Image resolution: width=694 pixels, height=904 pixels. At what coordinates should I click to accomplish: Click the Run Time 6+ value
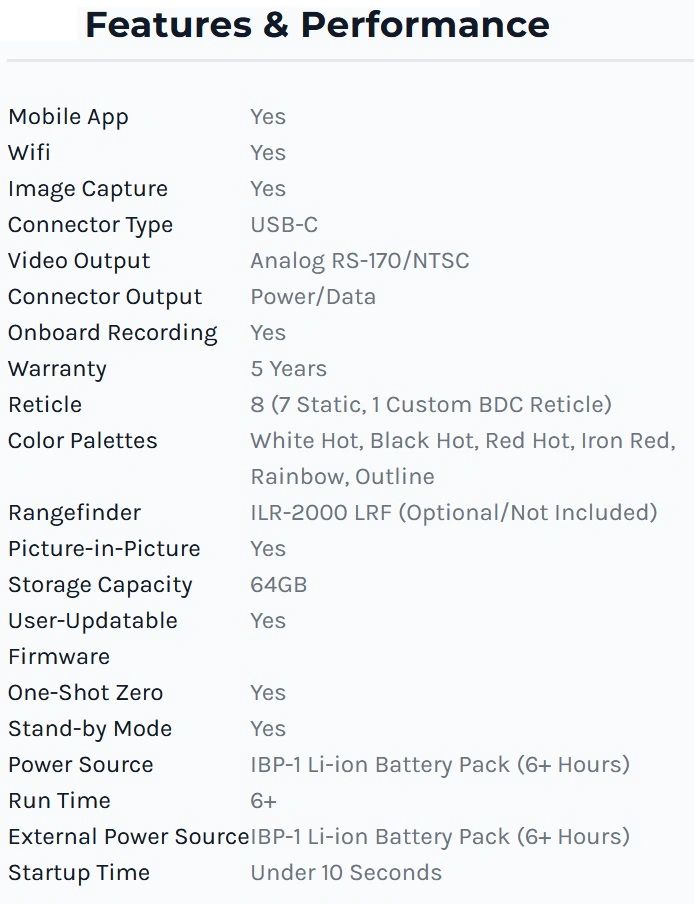(263, 801)
